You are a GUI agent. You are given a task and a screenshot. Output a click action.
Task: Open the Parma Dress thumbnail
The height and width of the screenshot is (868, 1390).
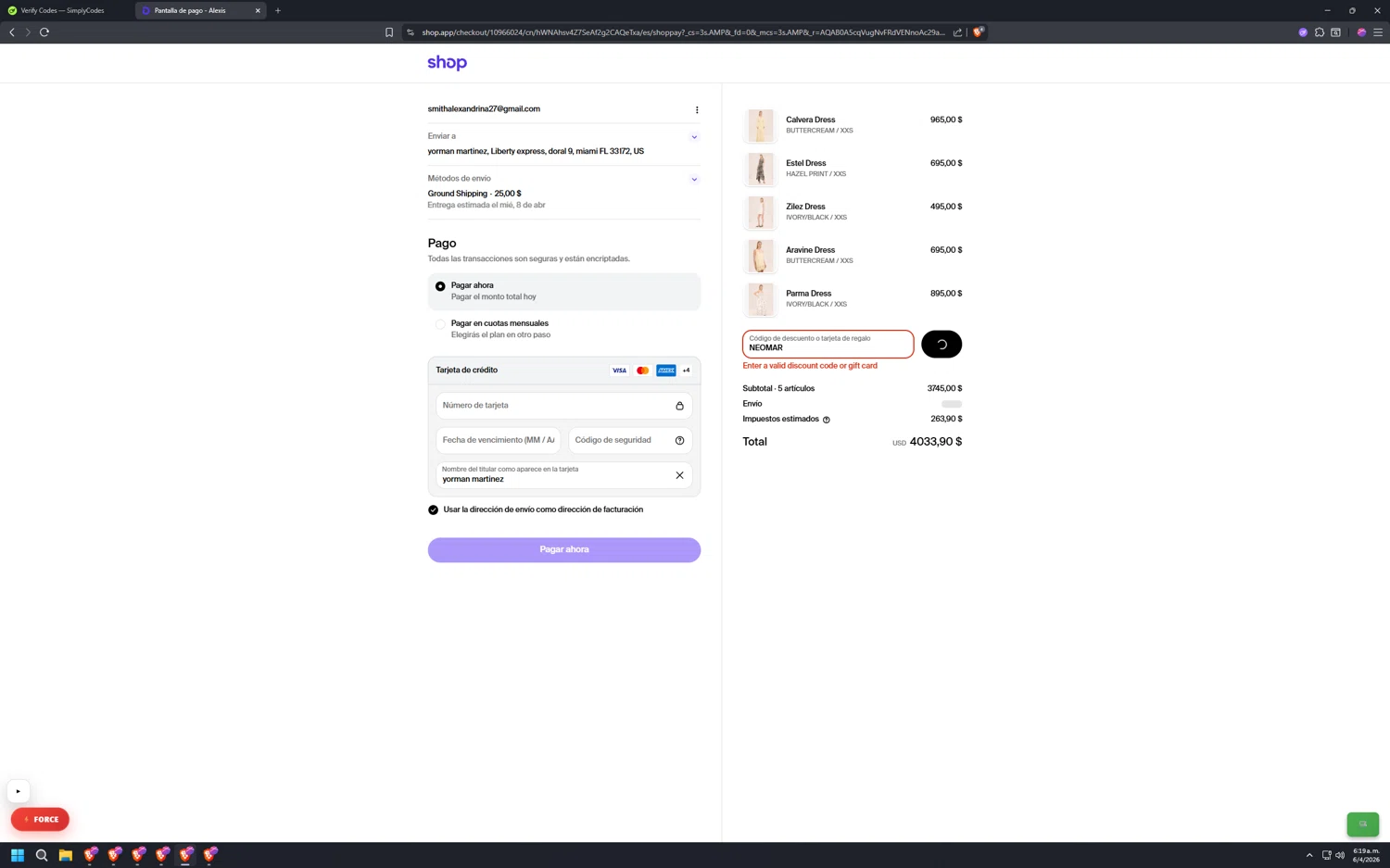click(761, 299)
